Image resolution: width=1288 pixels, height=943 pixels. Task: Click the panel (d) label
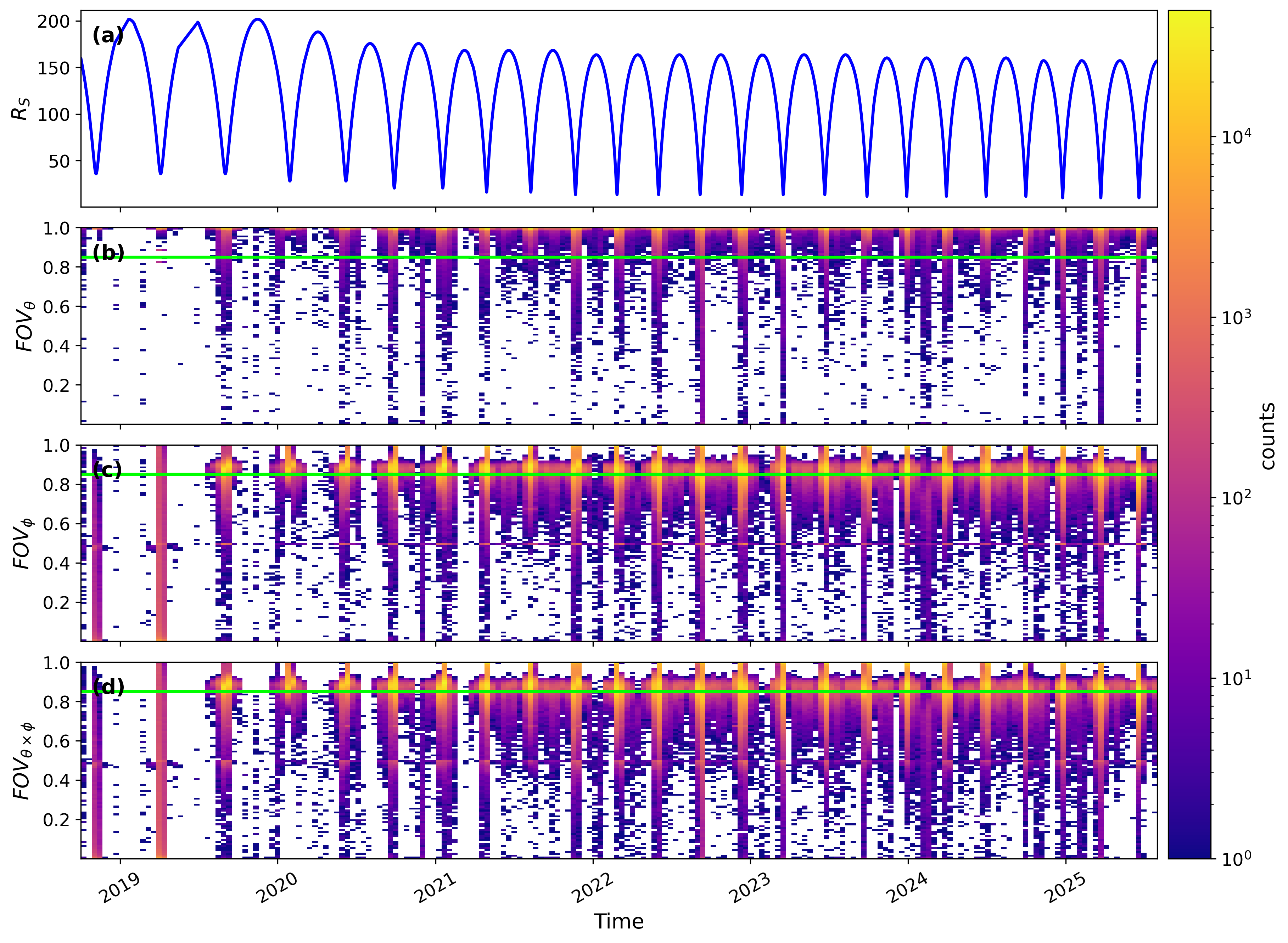click(108, 687)
